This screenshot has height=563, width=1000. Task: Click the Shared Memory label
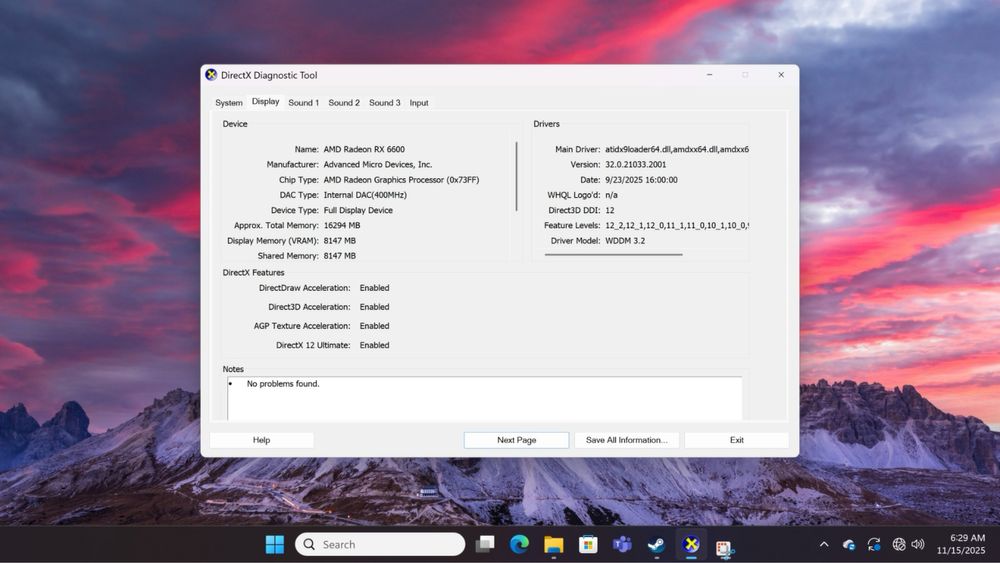288,256
